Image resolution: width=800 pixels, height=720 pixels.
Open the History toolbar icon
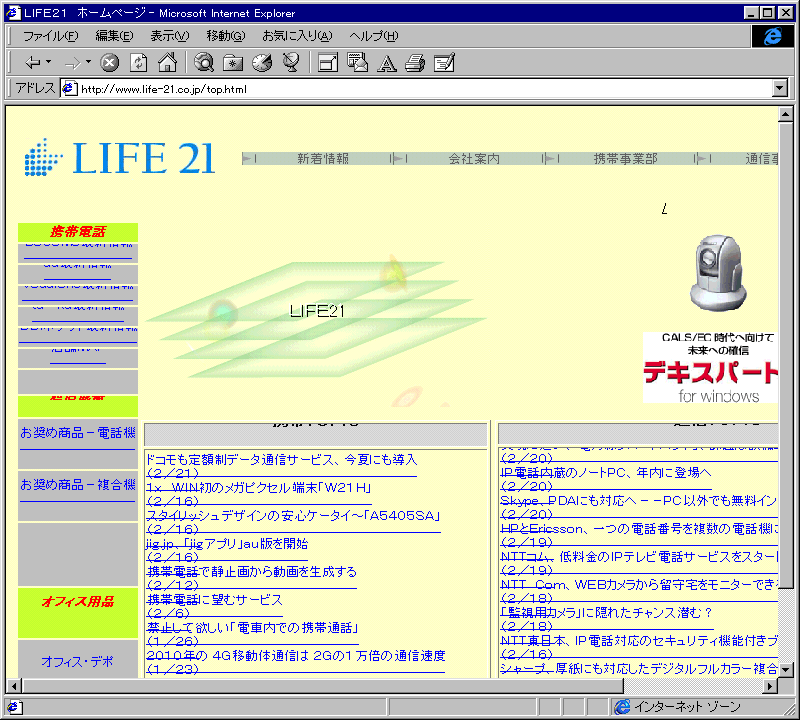[262, 62]
